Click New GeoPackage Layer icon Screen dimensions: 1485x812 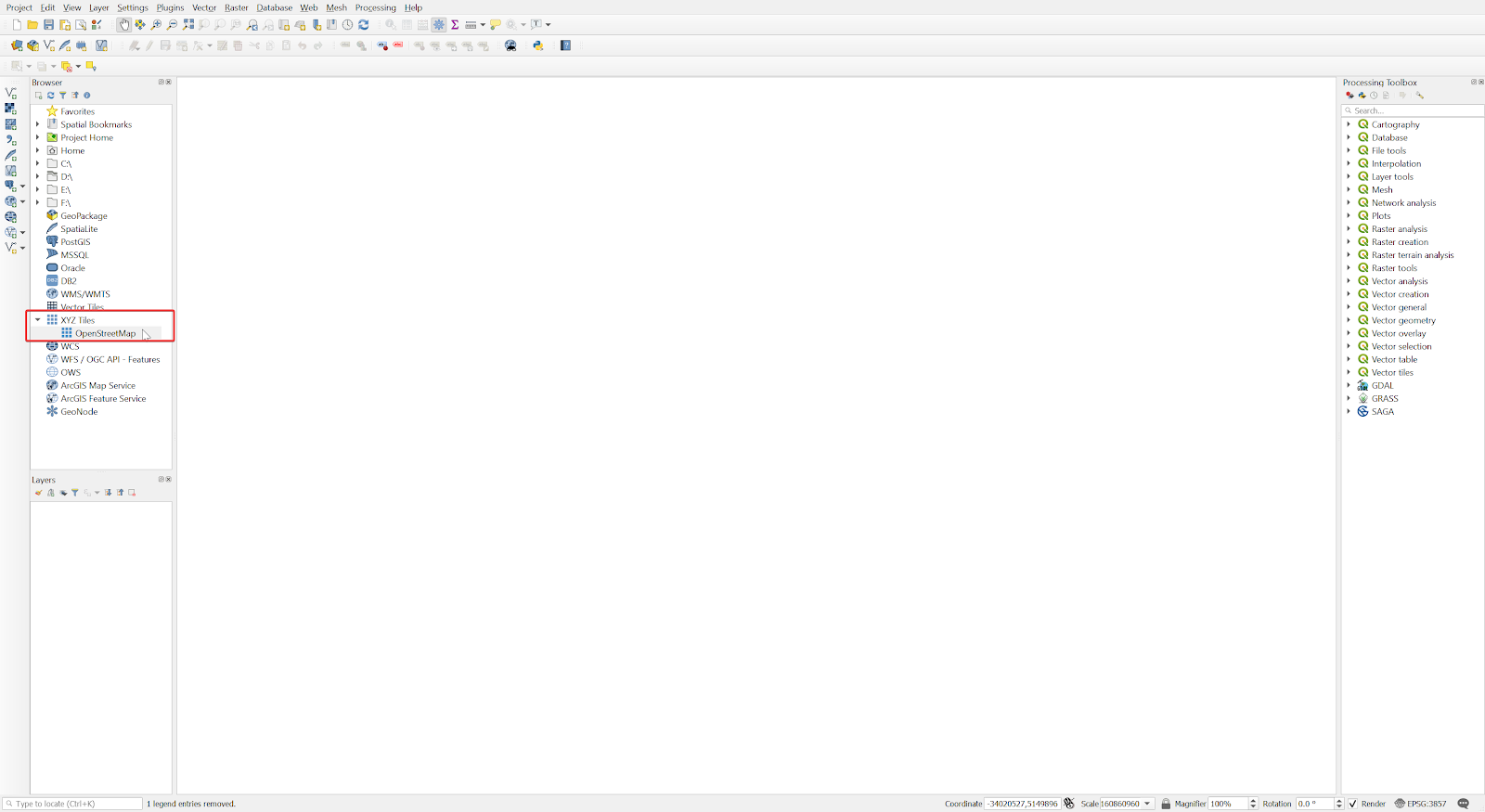[x=32, y=45]
